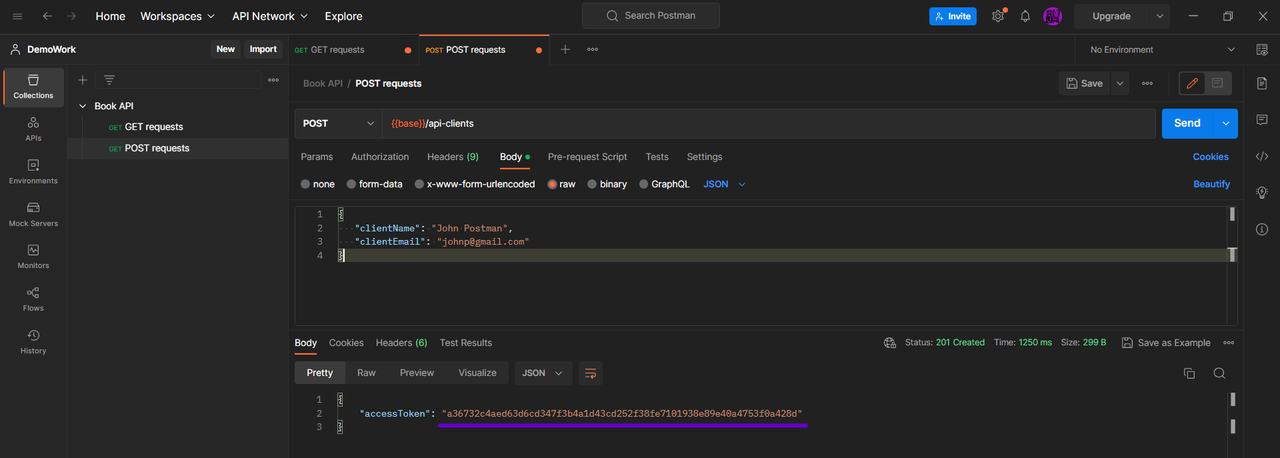The height and width of the screenshot is (458, 1280).
Task: Click the Search Postman box
Action: click(x=650, y=16)
